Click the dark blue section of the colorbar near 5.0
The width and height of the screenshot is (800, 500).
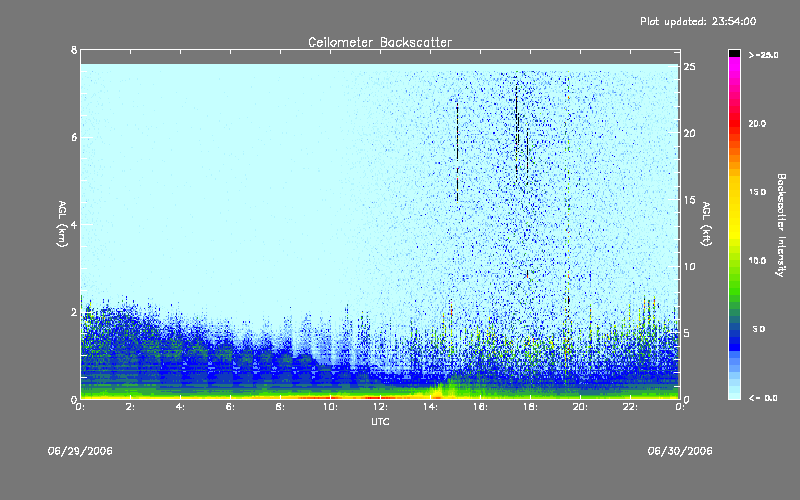coord(734,329)
